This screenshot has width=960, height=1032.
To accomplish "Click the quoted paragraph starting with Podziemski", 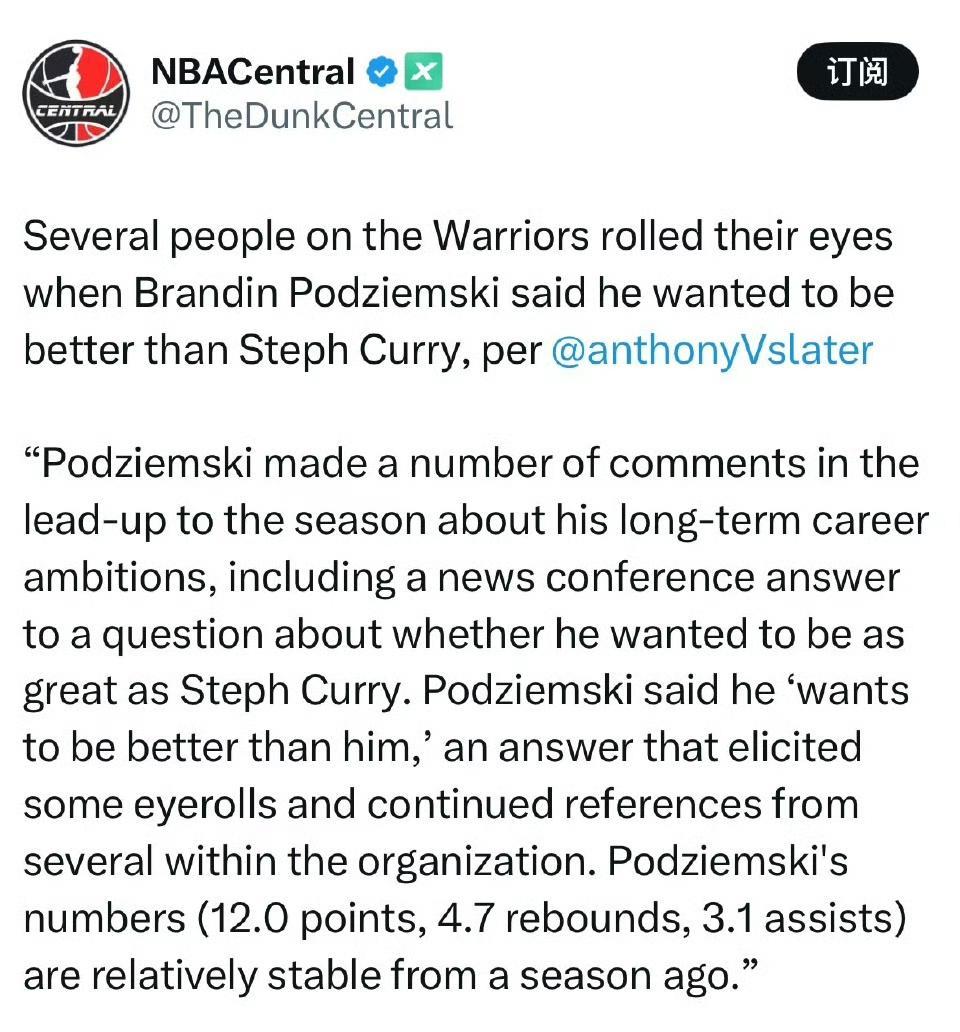I will (470, 463).
